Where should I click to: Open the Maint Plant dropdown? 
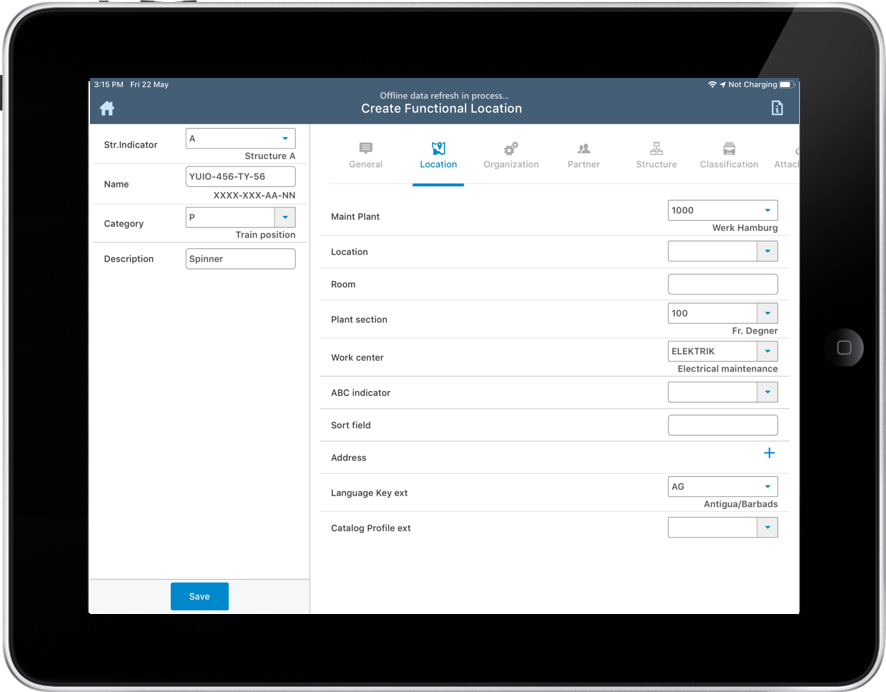(x=767, y=210)
